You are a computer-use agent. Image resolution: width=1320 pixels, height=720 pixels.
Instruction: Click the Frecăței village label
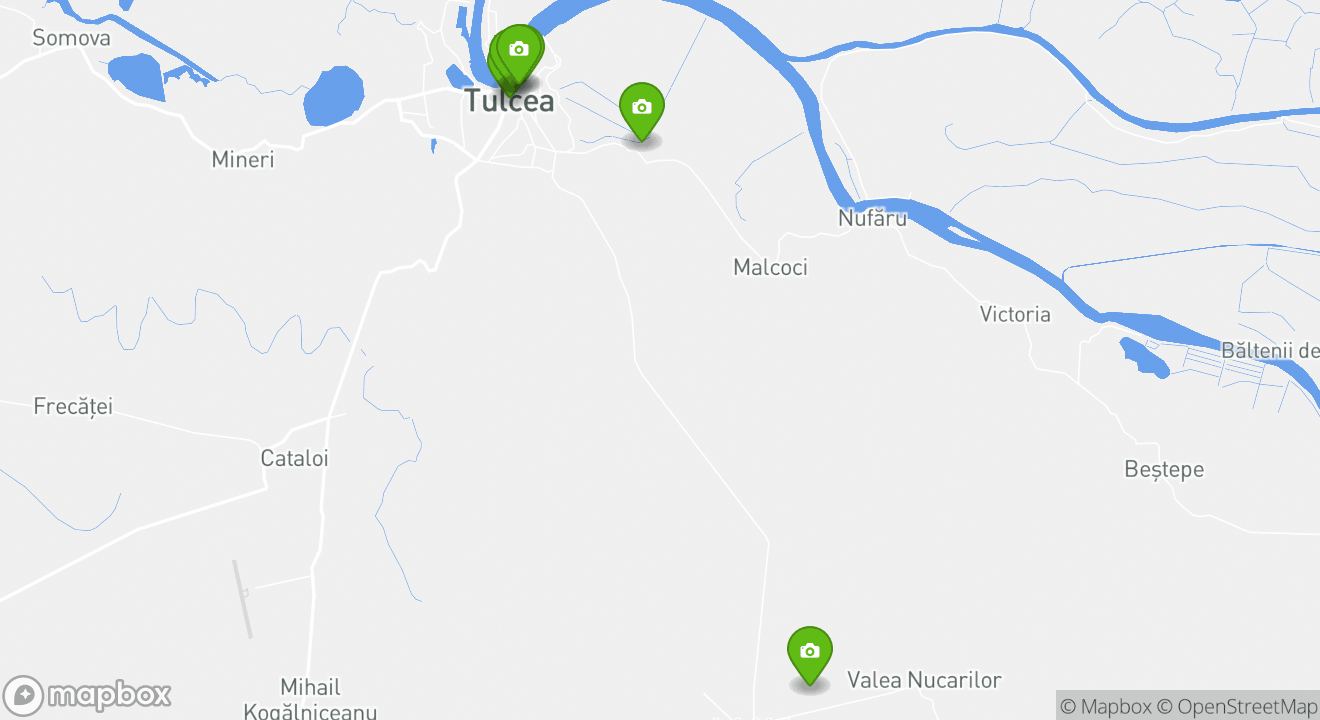pyautogui.click(x=73, y=407)
